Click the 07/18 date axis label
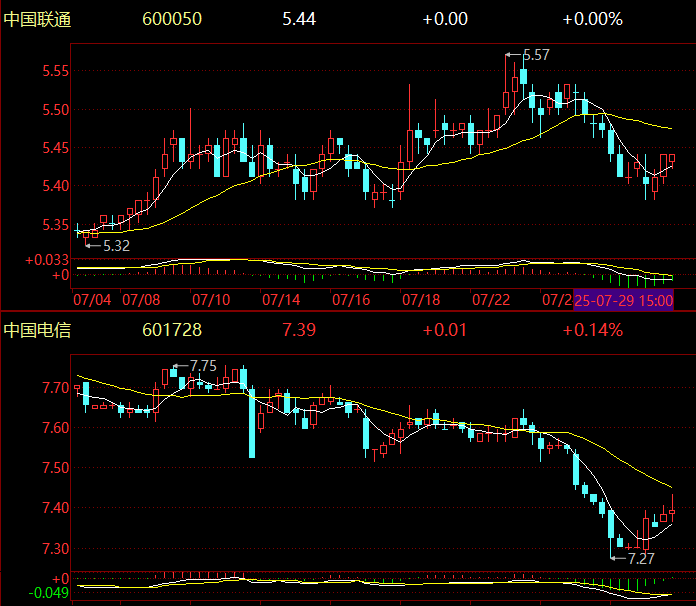Viewport: 696px width, 606px height. click(x=421, y=300)
